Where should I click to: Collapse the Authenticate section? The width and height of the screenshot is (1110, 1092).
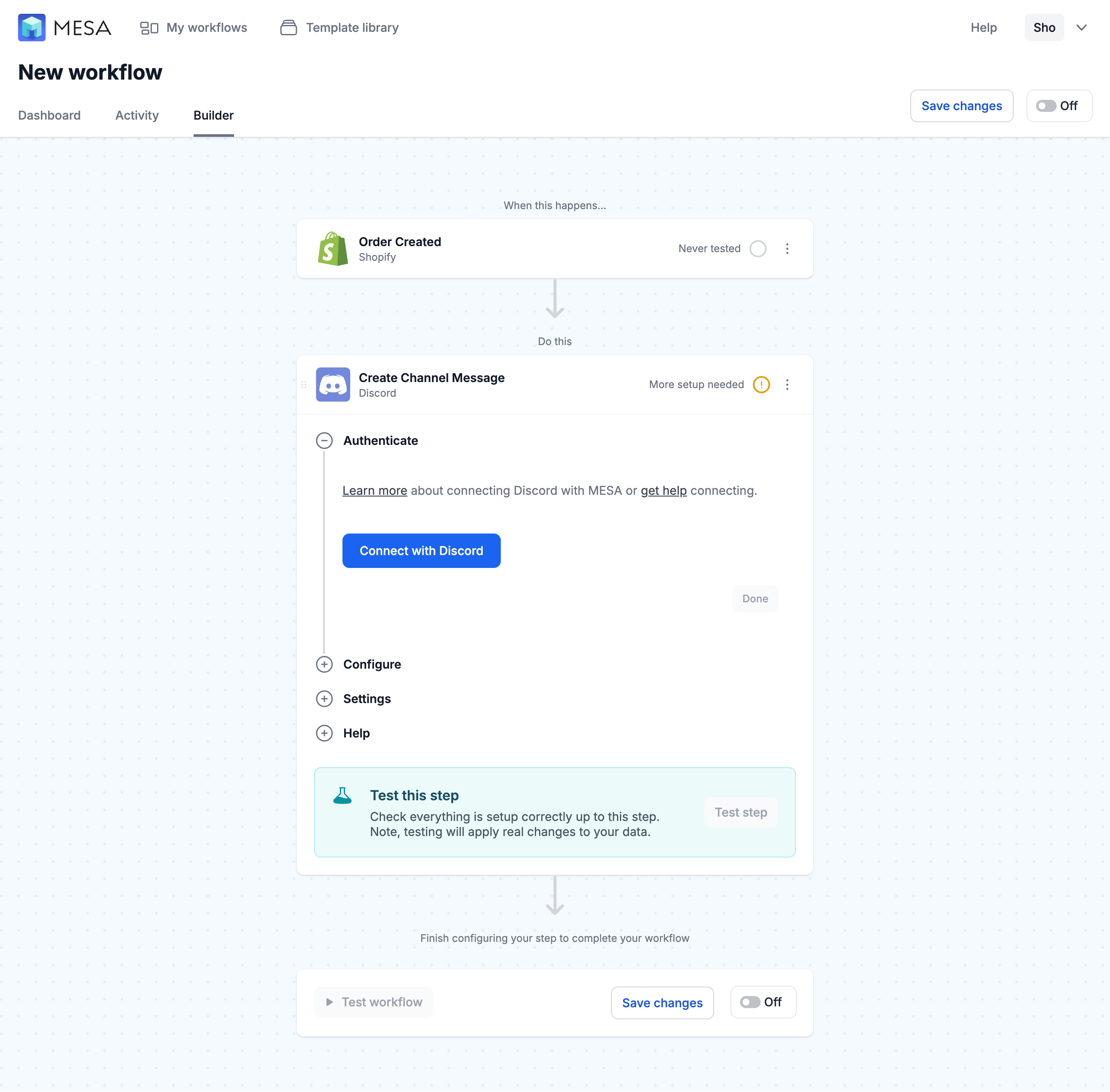[324, 441]
